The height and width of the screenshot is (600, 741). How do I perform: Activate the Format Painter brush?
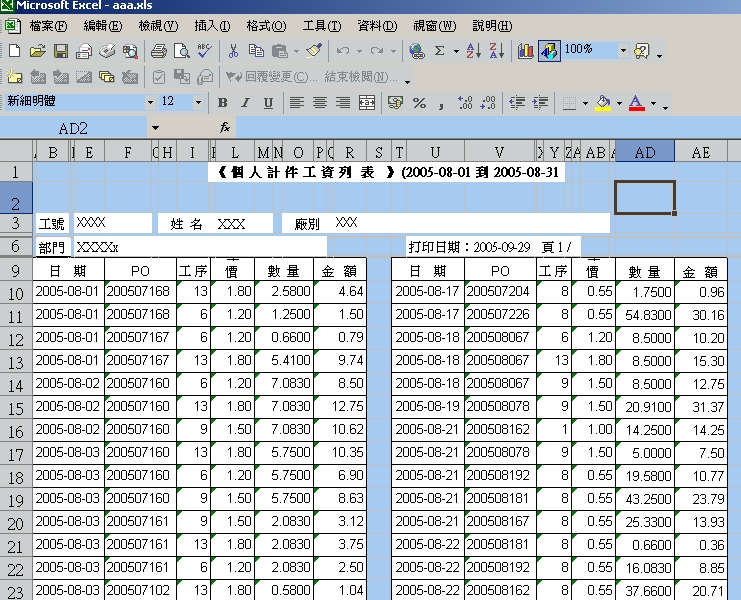[314, 51]
